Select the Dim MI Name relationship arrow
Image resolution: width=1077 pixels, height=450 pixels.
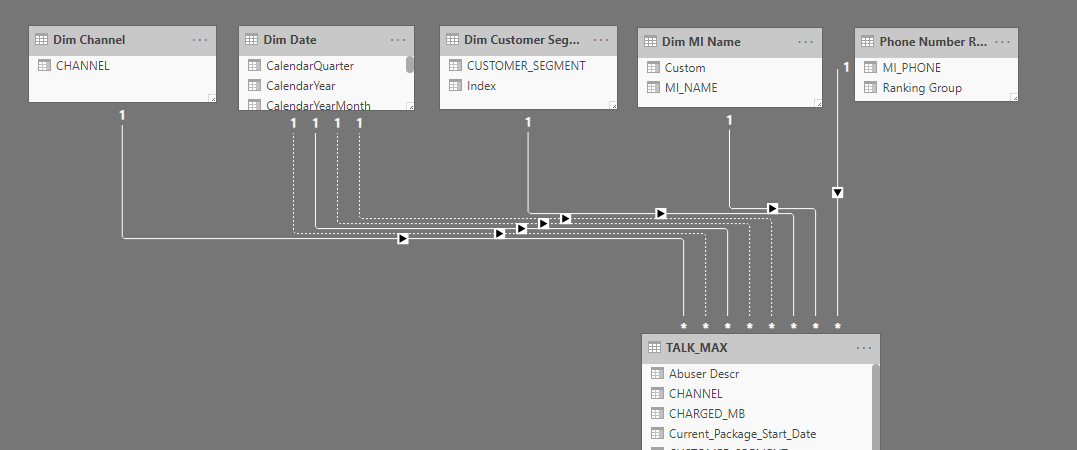pos(773,208)
